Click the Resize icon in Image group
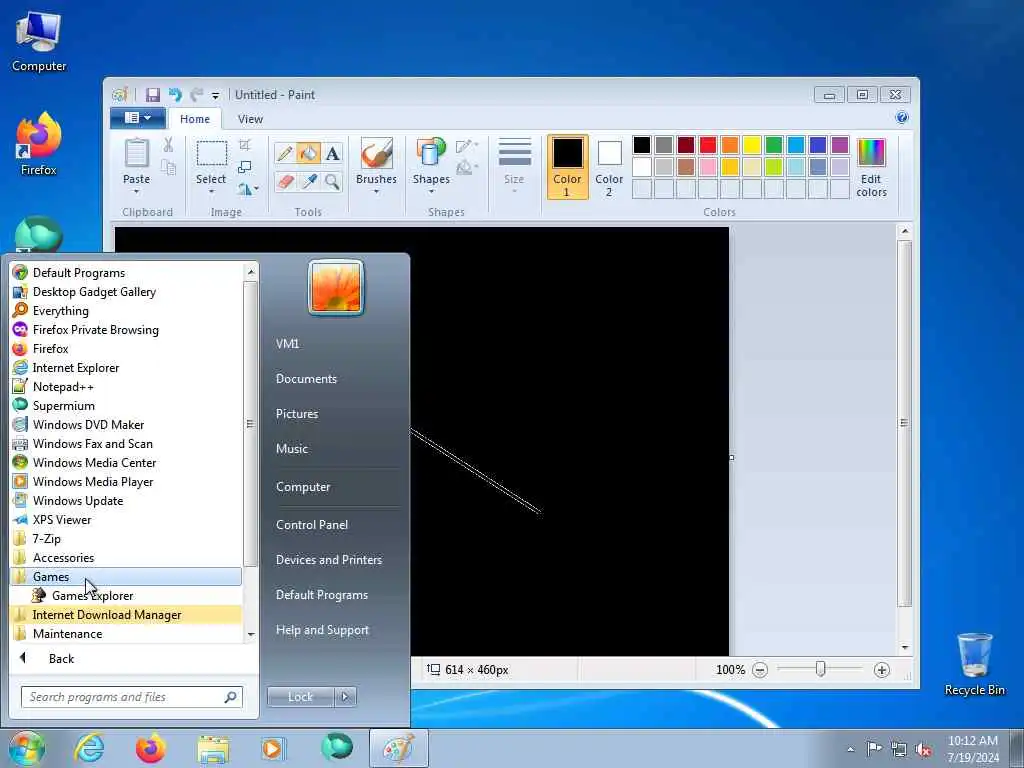 [245, 167]
